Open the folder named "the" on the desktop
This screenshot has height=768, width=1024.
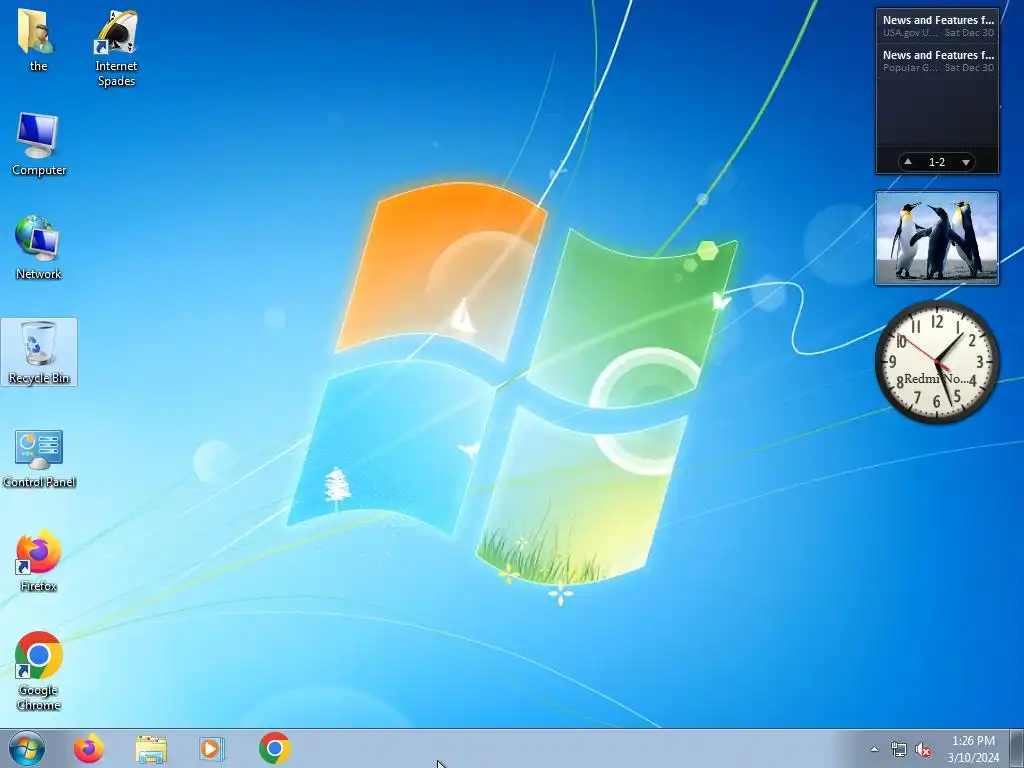click(x=38, y=39)
